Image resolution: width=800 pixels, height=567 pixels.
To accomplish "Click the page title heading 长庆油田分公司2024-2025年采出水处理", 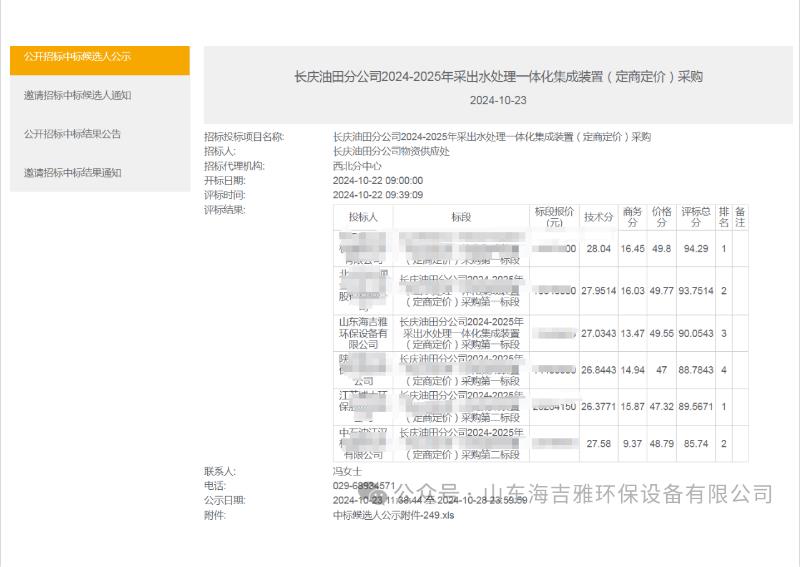I will (498, 76).
